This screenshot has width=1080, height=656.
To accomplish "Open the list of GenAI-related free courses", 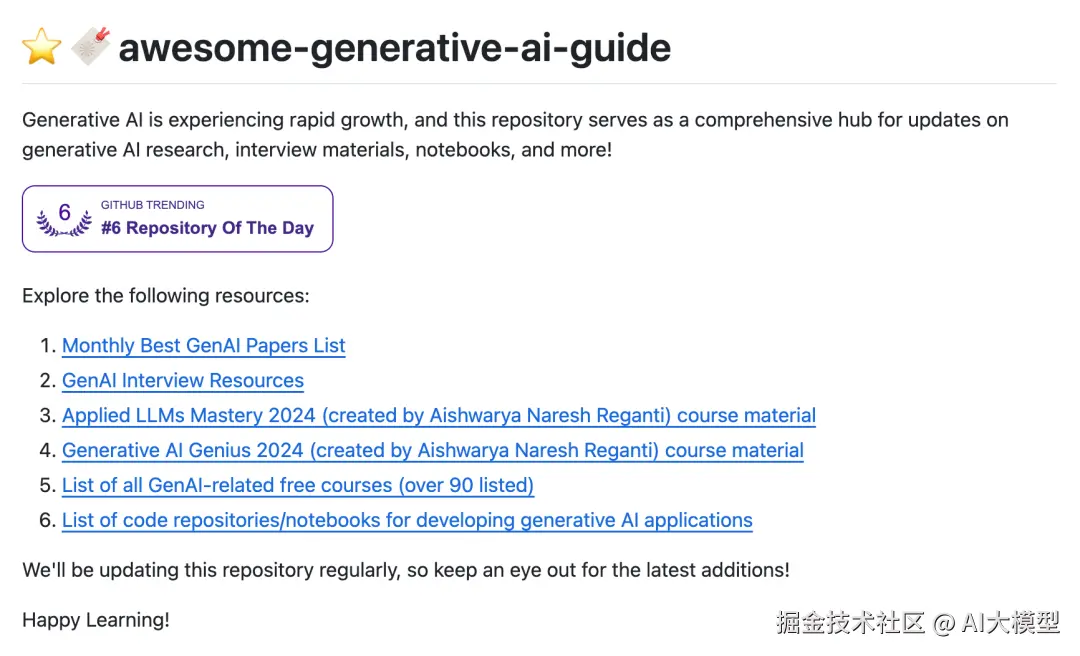I will point(298,486).
